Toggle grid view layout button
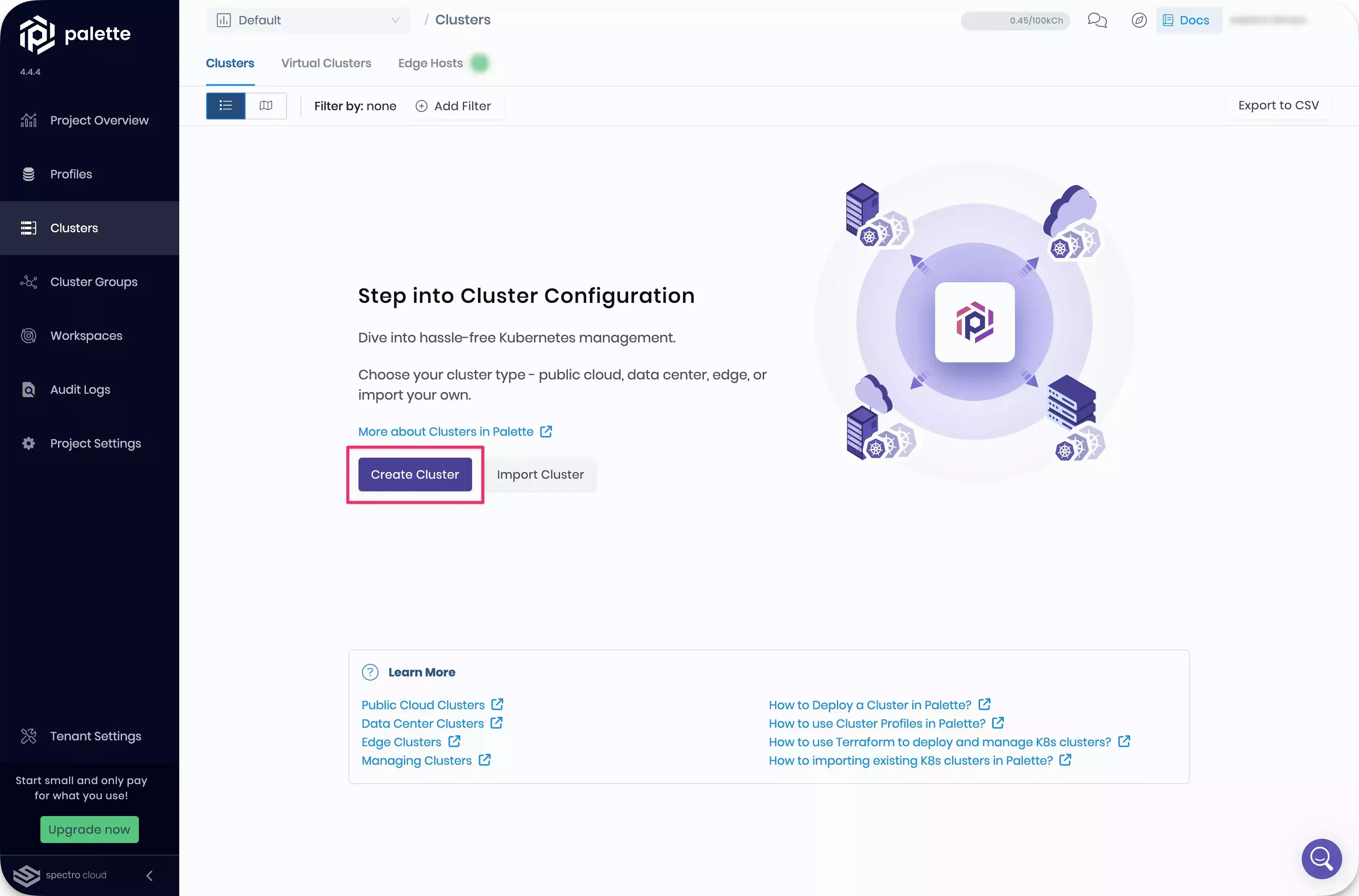1359x896 pixels. click(x=265, y=105)
